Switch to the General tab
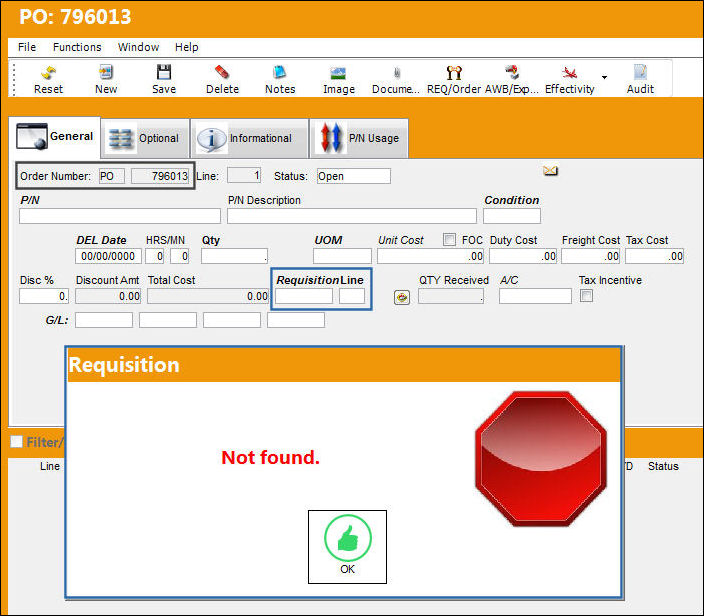Screen dimensions: 704x616 coord(54,136)
